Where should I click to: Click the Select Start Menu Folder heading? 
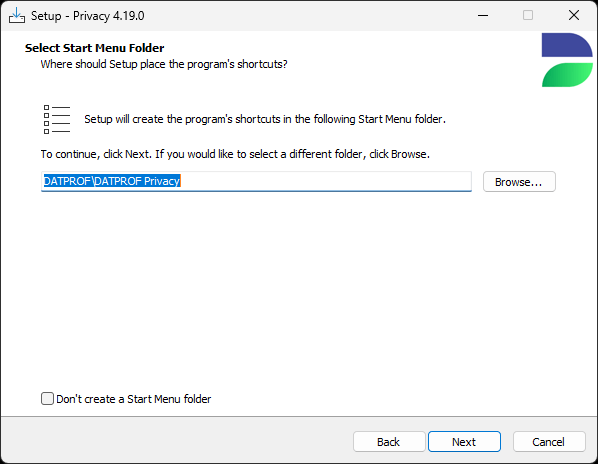95,48
